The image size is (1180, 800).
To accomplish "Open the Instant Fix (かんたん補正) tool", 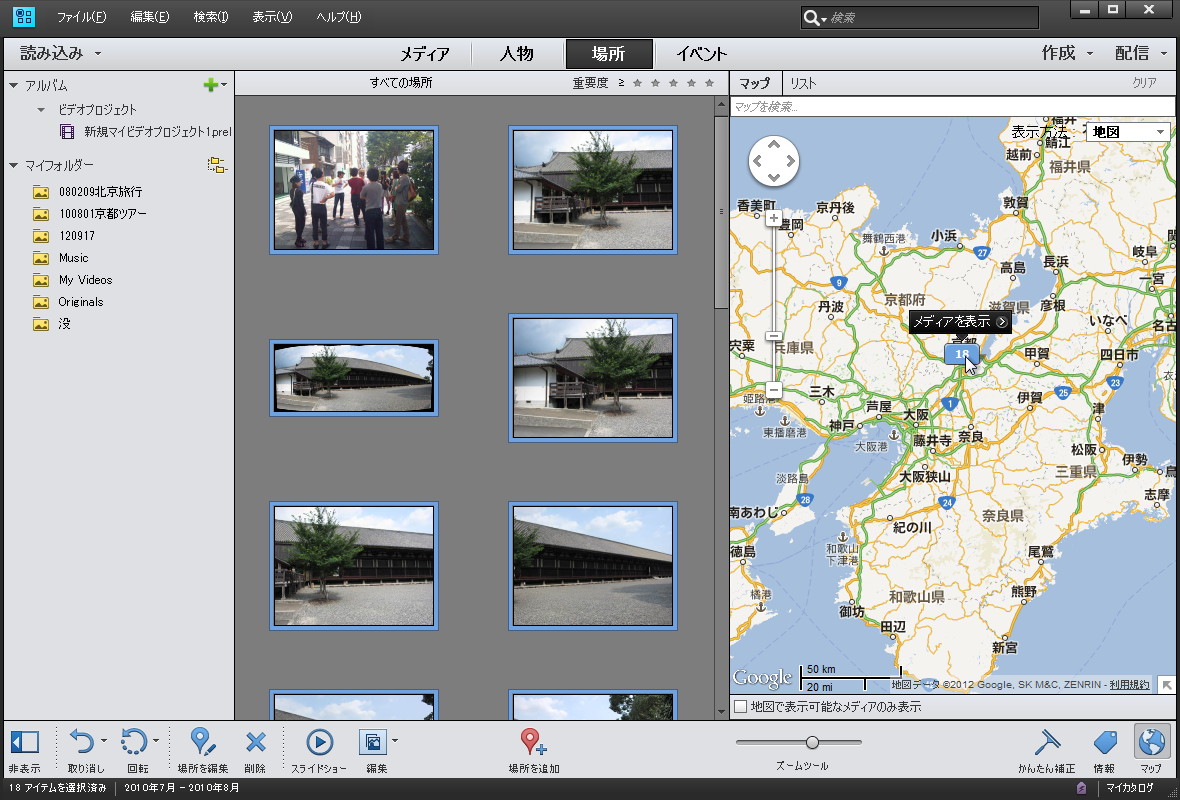I will [1046, 742].
